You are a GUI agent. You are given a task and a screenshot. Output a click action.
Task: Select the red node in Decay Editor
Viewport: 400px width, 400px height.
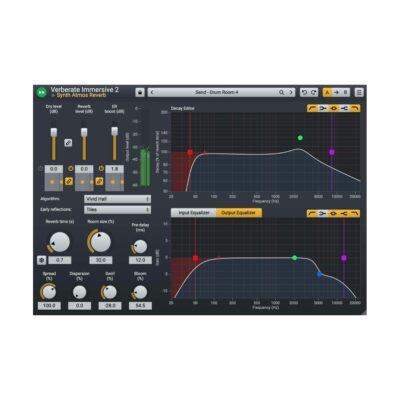click(190, 152)
